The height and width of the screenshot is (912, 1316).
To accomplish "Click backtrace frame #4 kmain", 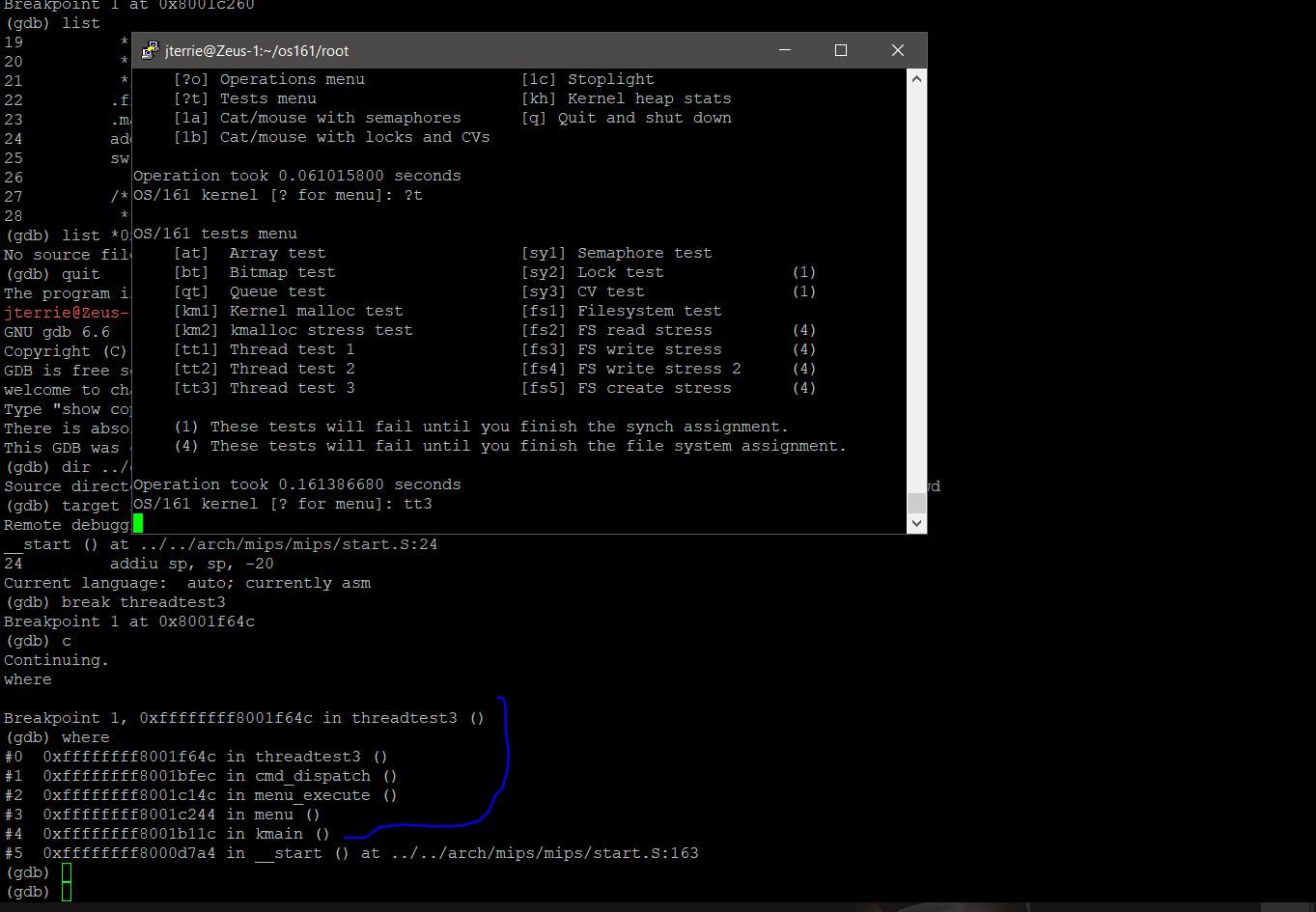I will [167, 834].
